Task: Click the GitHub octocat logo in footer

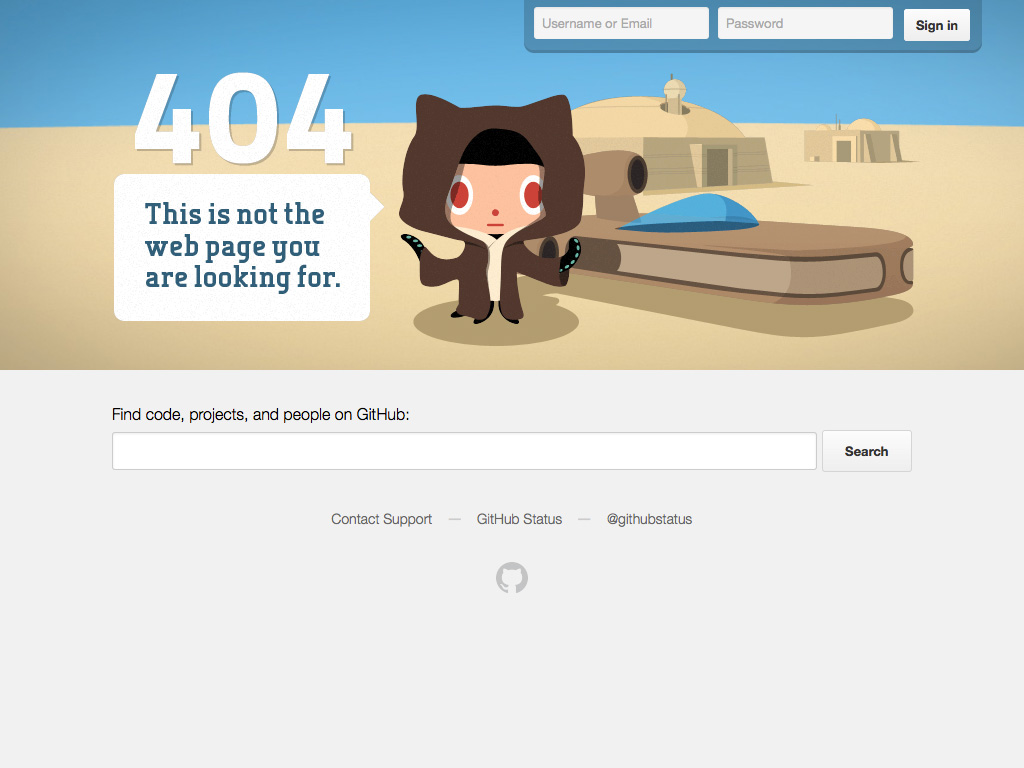Action: tap(512, 577)
